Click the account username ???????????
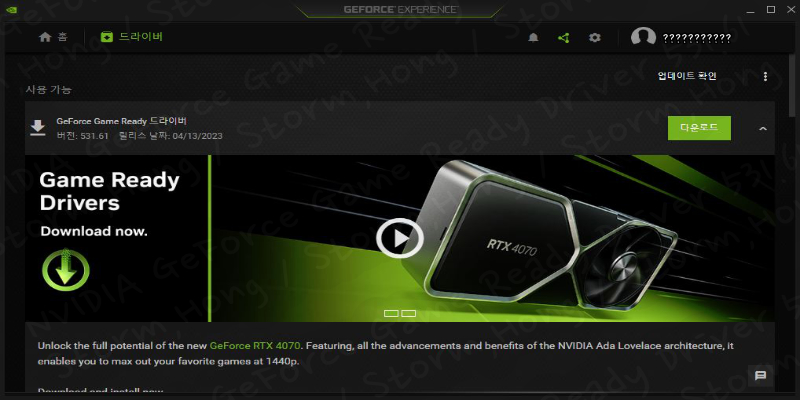Image resolution: width=800 pixels, height=400 pixels. 696,38
